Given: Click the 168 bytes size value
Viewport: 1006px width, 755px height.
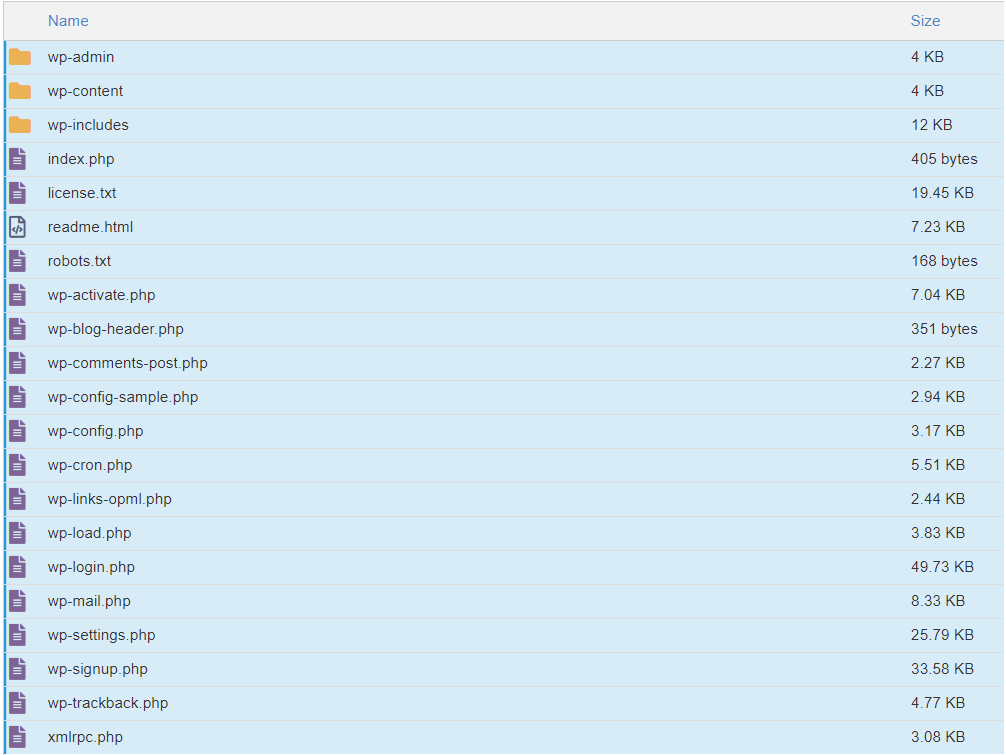Looking at the screenshot, I should point(944,261).
